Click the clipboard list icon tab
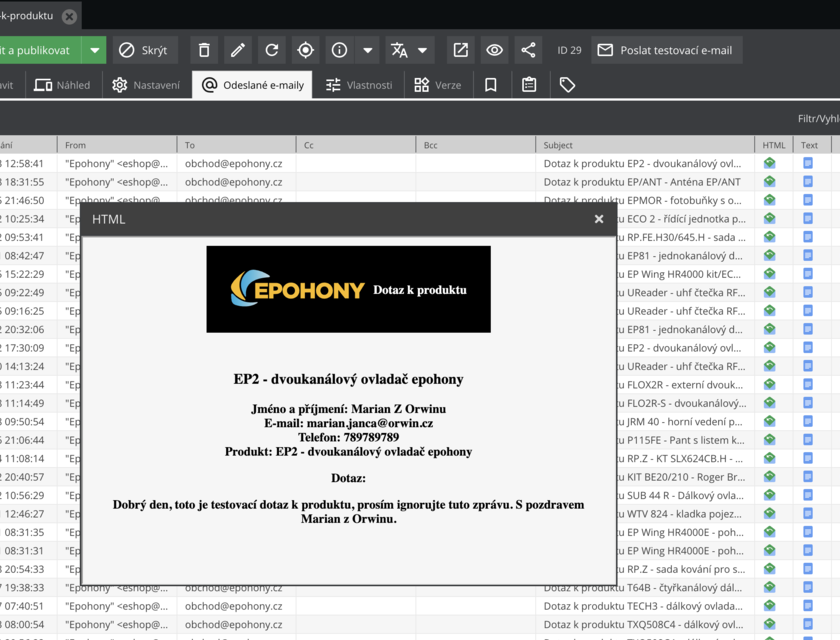Viewport: 840px width, 640px height. point(529,85)
